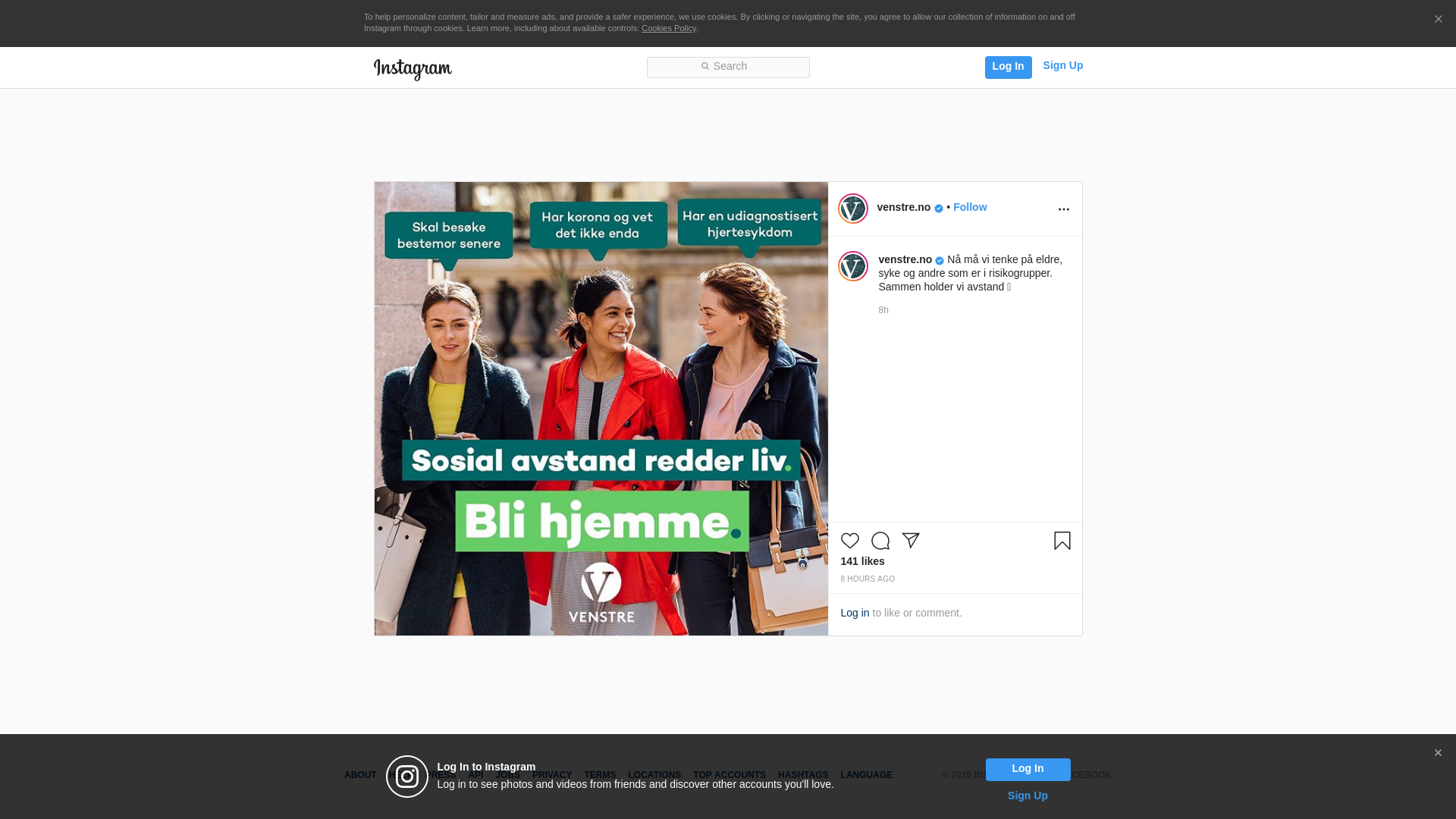Close the bottom login banner

click(1438, 753)
